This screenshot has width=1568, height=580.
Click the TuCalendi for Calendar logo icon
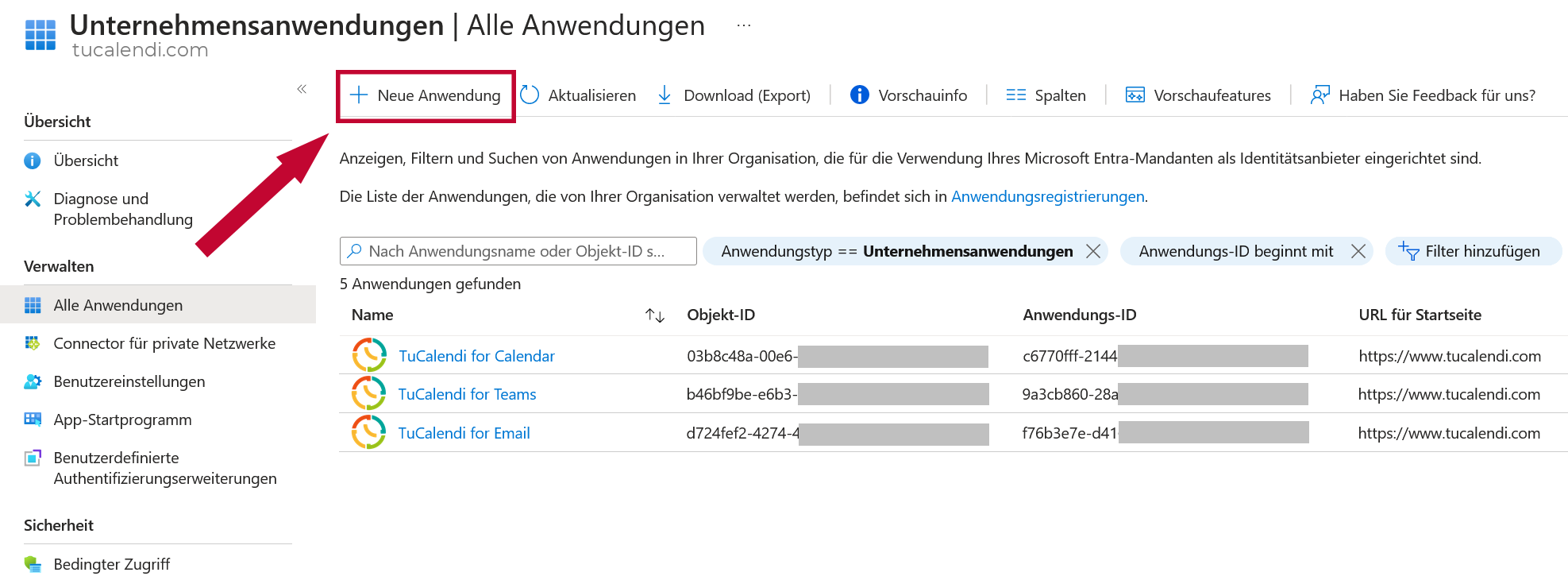[369, 355]
